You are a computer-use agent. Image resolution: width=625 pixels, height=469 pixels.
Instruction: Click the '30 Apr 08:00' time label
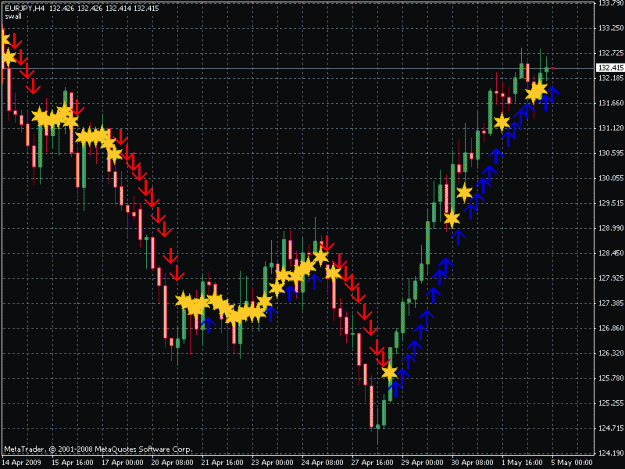click(x=472, y=463)
